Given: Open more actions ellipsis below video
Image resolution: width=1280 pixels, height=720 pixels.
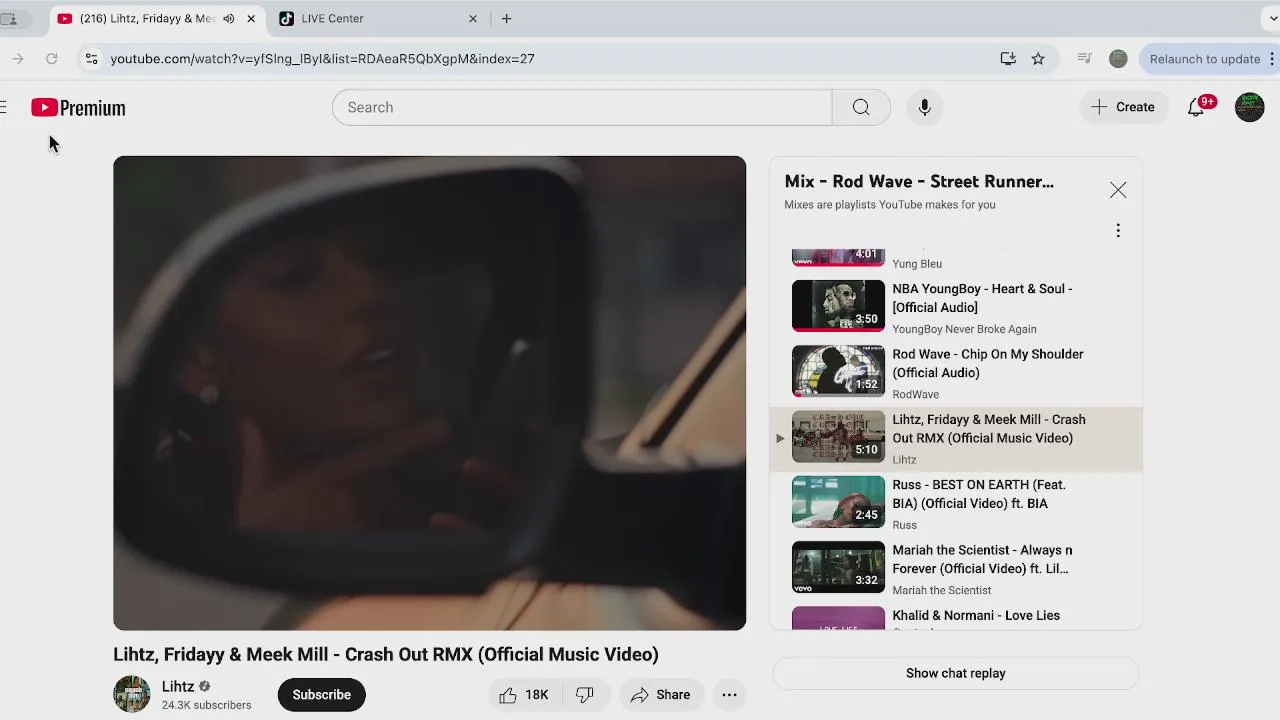Looking at the screenshot, I should point(730,695).
